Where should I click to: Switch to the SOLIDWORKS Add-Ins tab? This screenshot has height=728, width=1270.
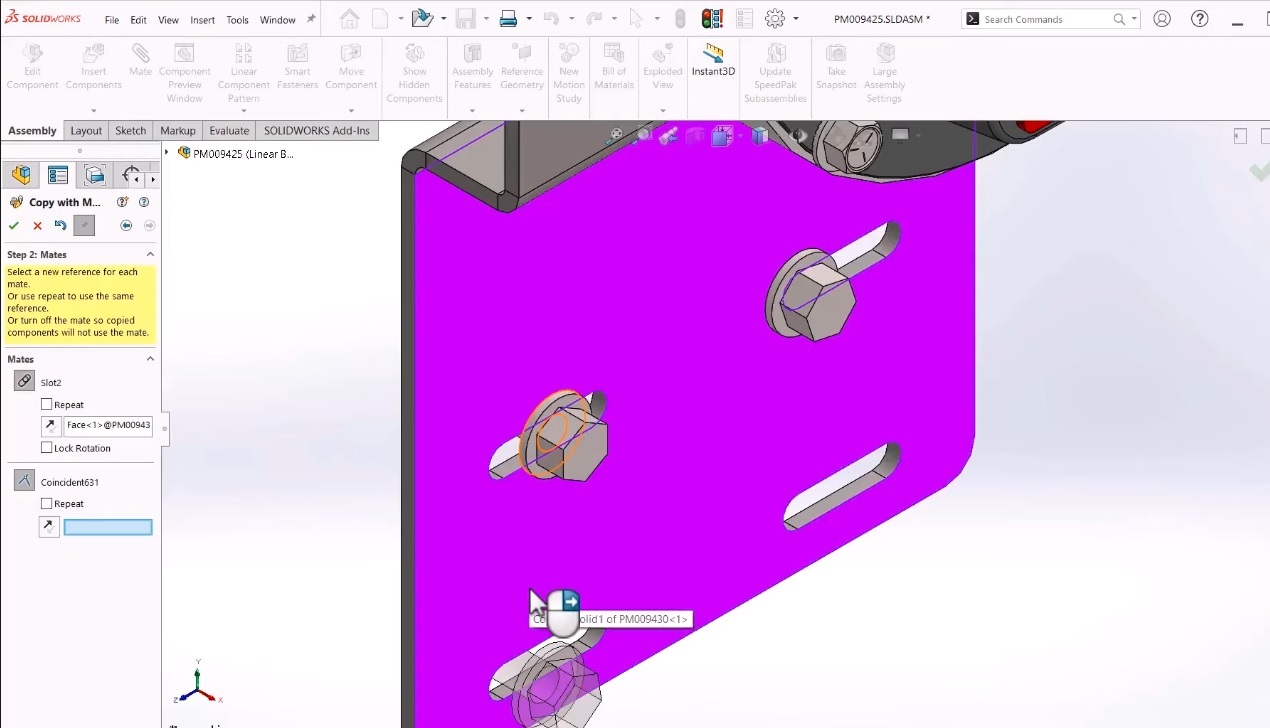point(316,131)
